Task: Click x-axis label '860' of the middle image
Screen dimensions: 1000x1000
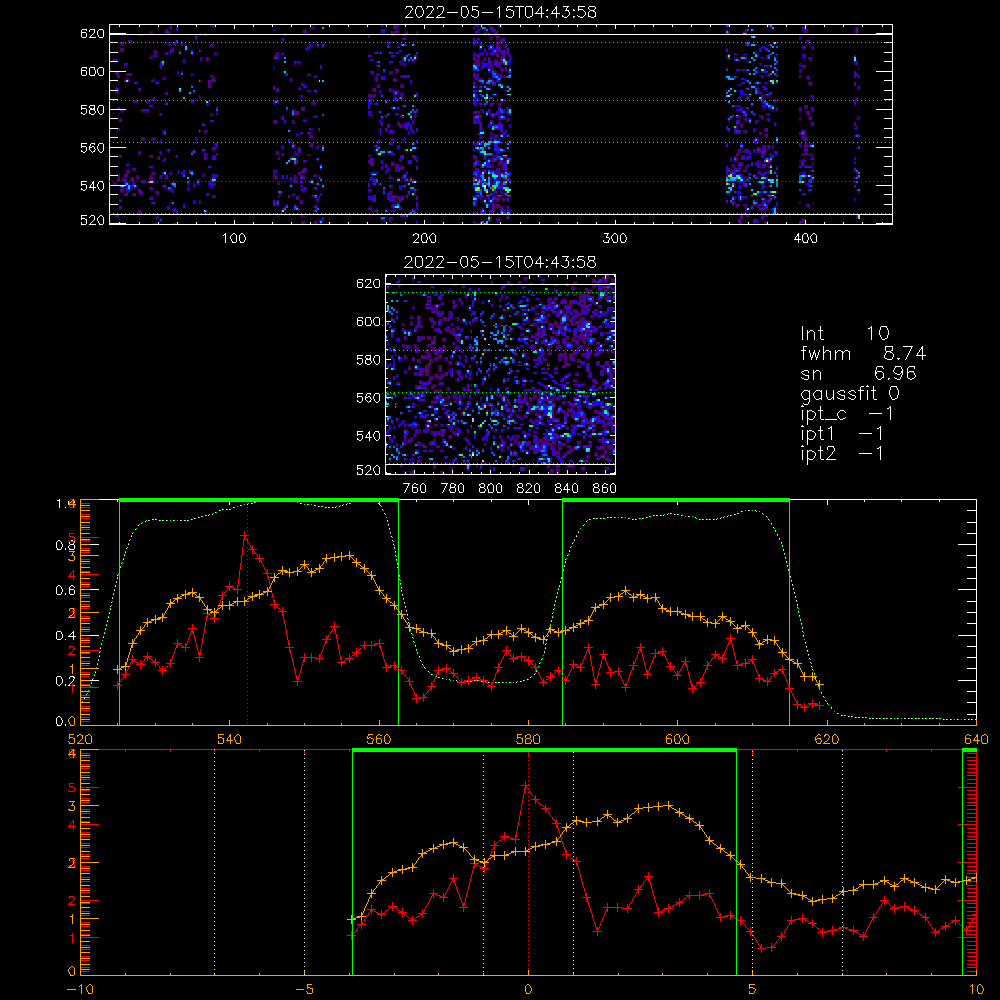Action: 604,489
